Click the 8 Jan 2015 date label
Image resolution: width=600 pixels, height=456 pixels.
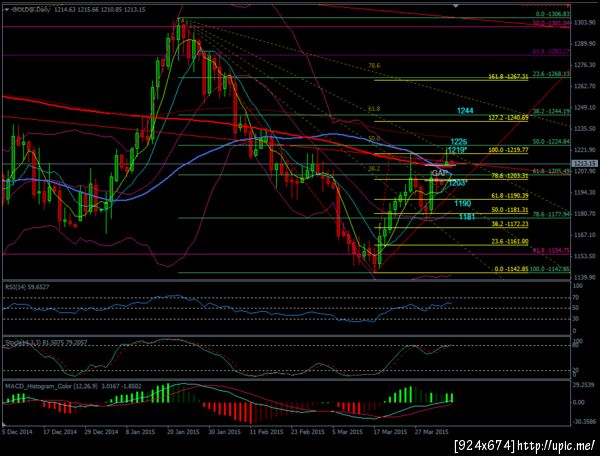pyautogui.click(x=140, y=432)
